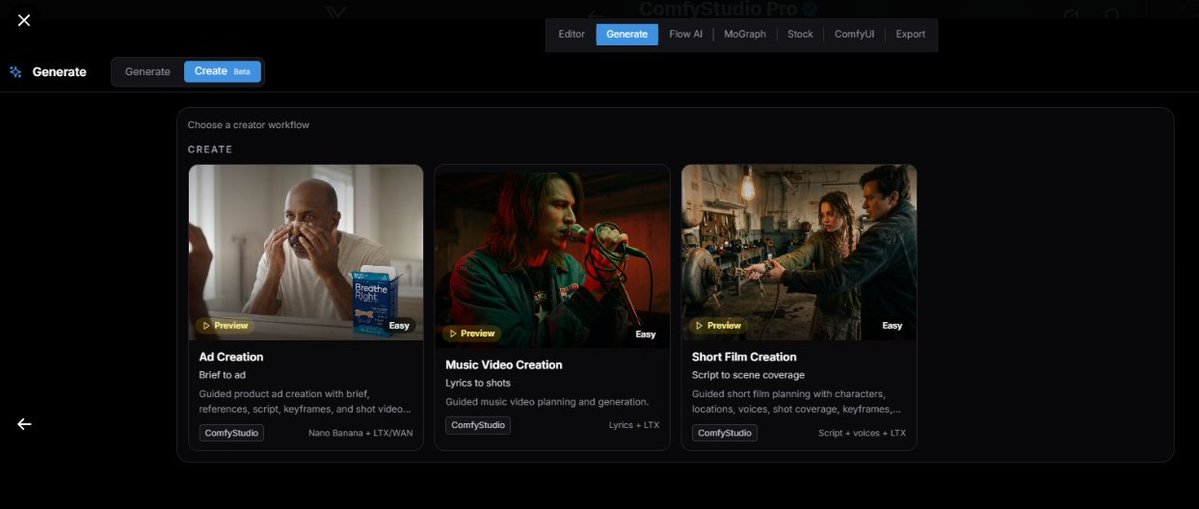Switch to the Export tab
Viewport: 1199px width, 509px height.
click(x=910, y=34)
